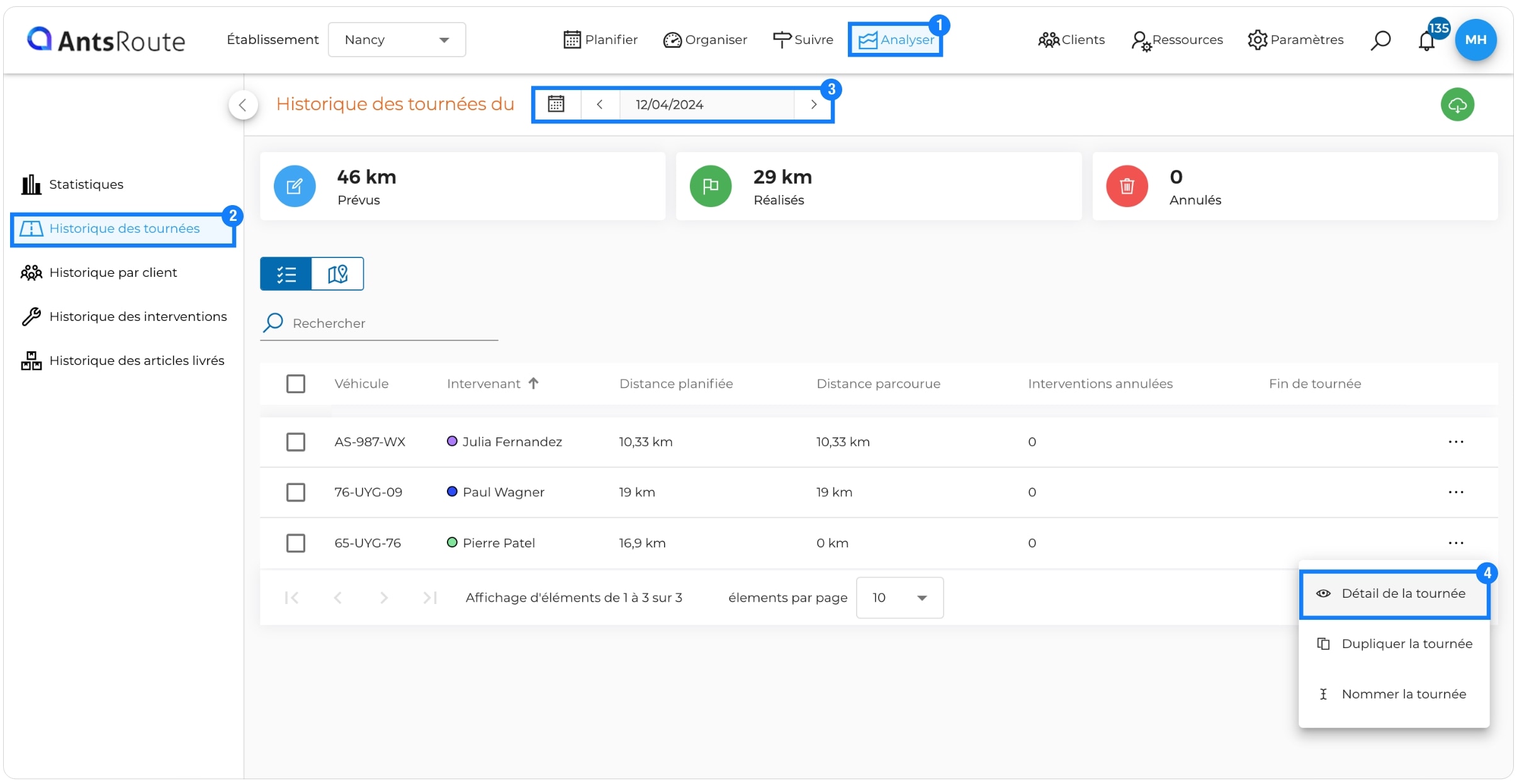Open the calendar date picker icon

(x=556, y=104)
